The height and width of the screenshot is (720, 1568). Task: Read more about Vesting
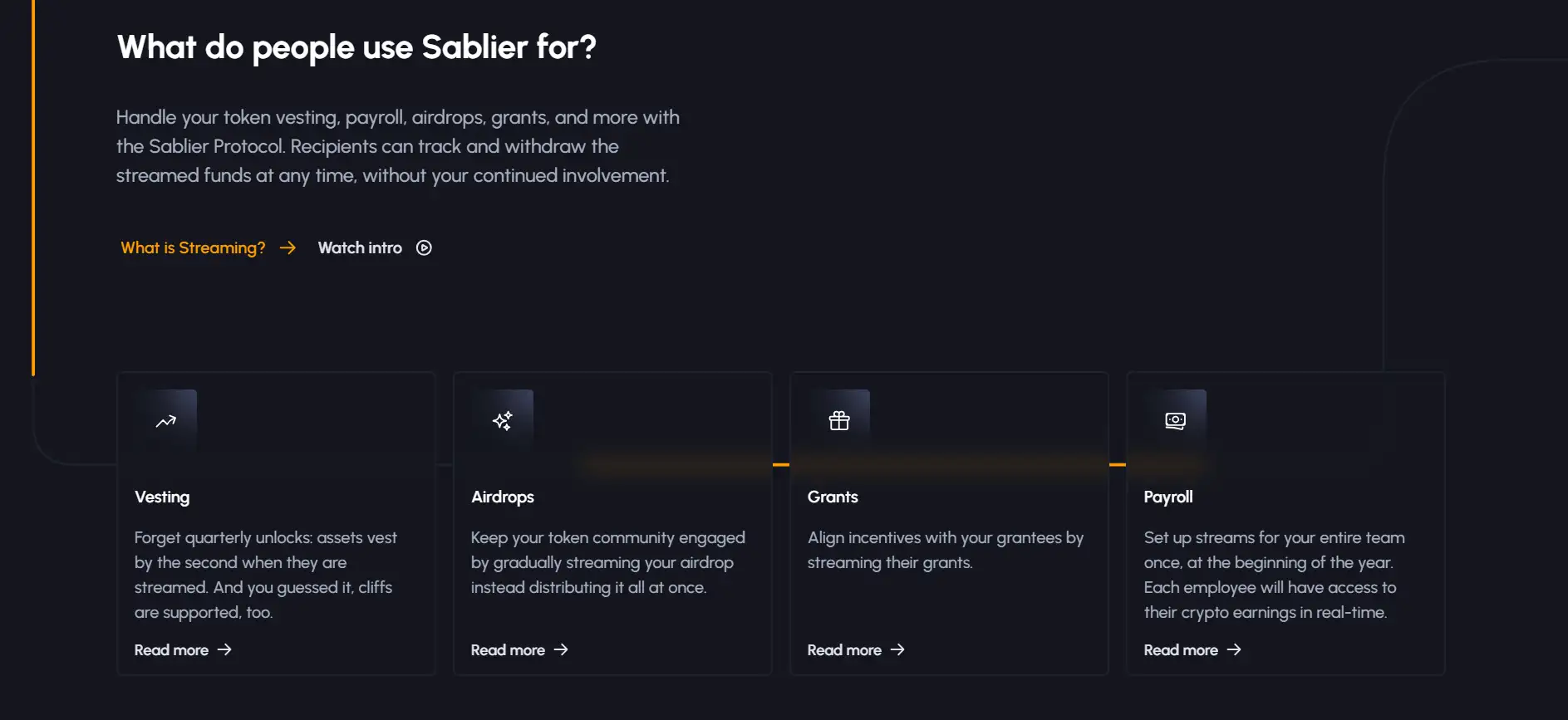[x=171, y=650]
